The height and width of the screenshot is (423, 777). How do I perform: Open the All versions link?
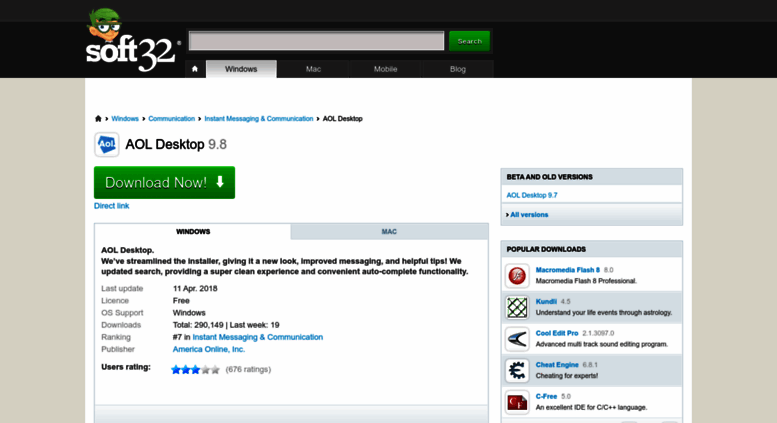click(x=529, y=214)
